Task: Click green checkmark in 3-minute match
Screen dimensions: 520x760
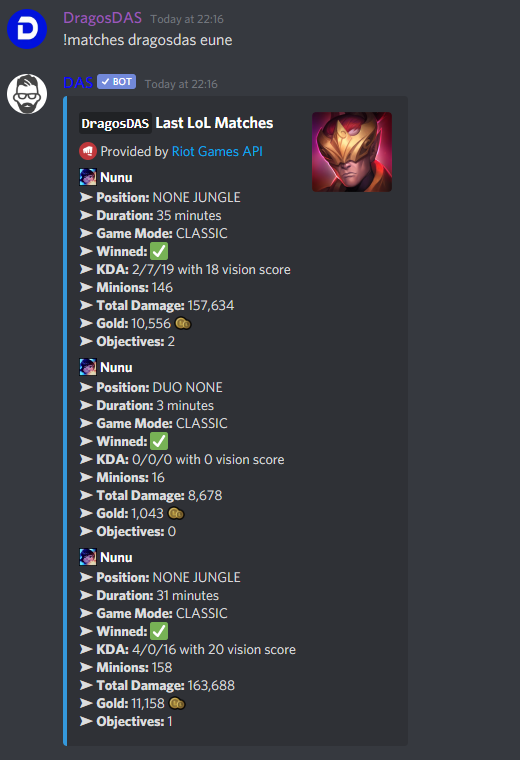Action: tap(159, 441)
